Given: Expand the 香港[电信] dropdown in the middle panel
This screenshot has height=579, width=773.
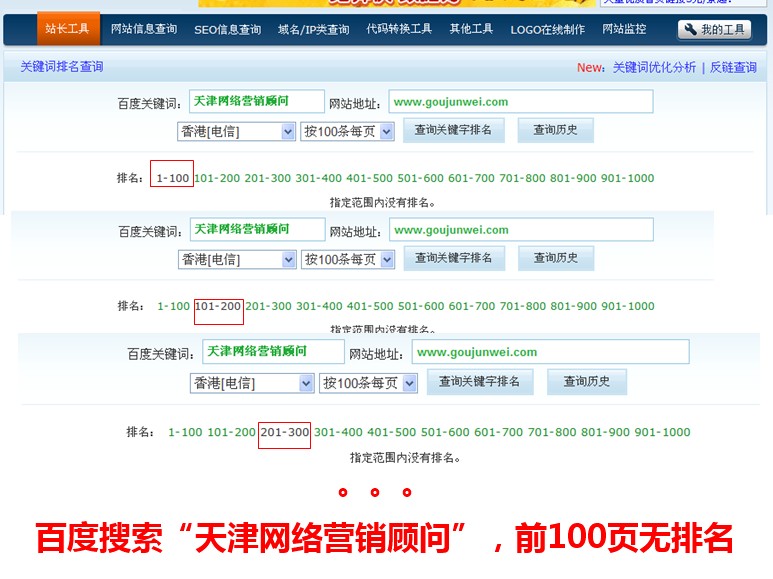Looking at the screenshot, I should click(x=237, y=259).
